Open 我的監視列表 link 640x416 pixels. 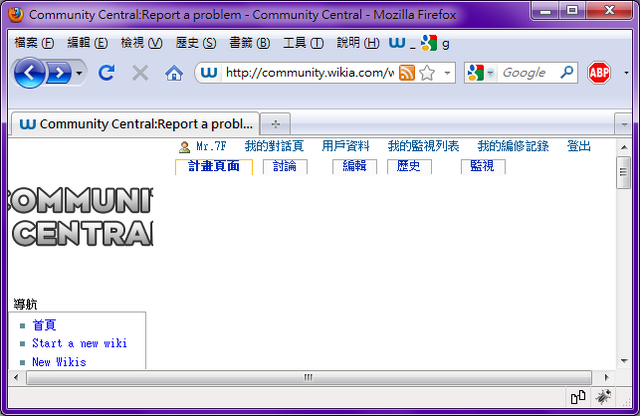(x=423, y=146)
